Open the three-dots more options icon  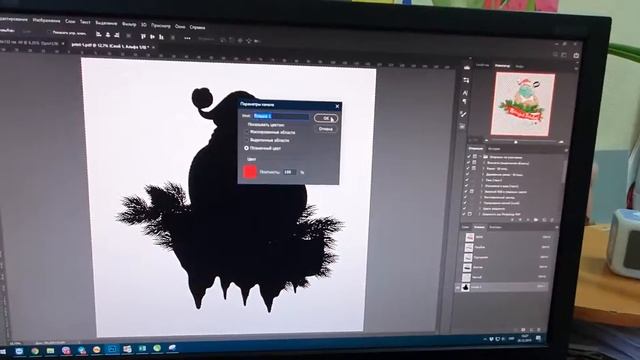click(187, 38)
